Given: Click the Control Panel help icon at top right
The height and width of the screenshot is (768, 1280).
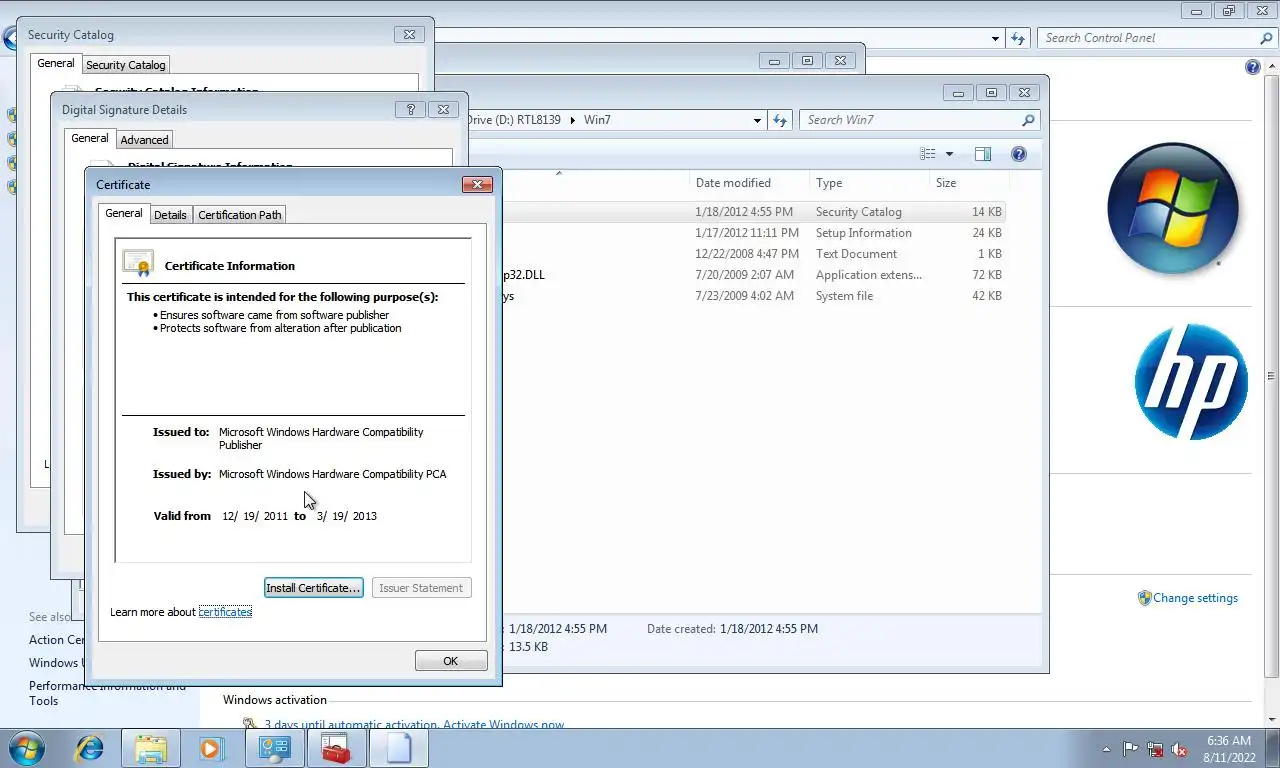Looking at the screenshot, I should 1252,67.
